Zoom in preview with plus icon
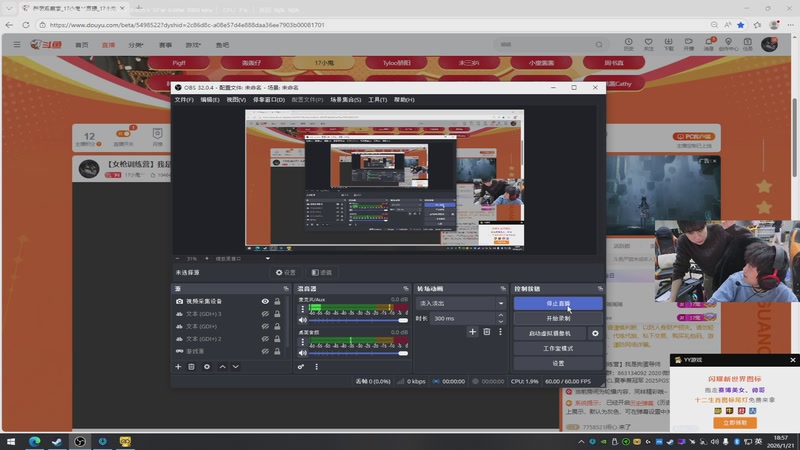800x450 pixels. [207, 259]
